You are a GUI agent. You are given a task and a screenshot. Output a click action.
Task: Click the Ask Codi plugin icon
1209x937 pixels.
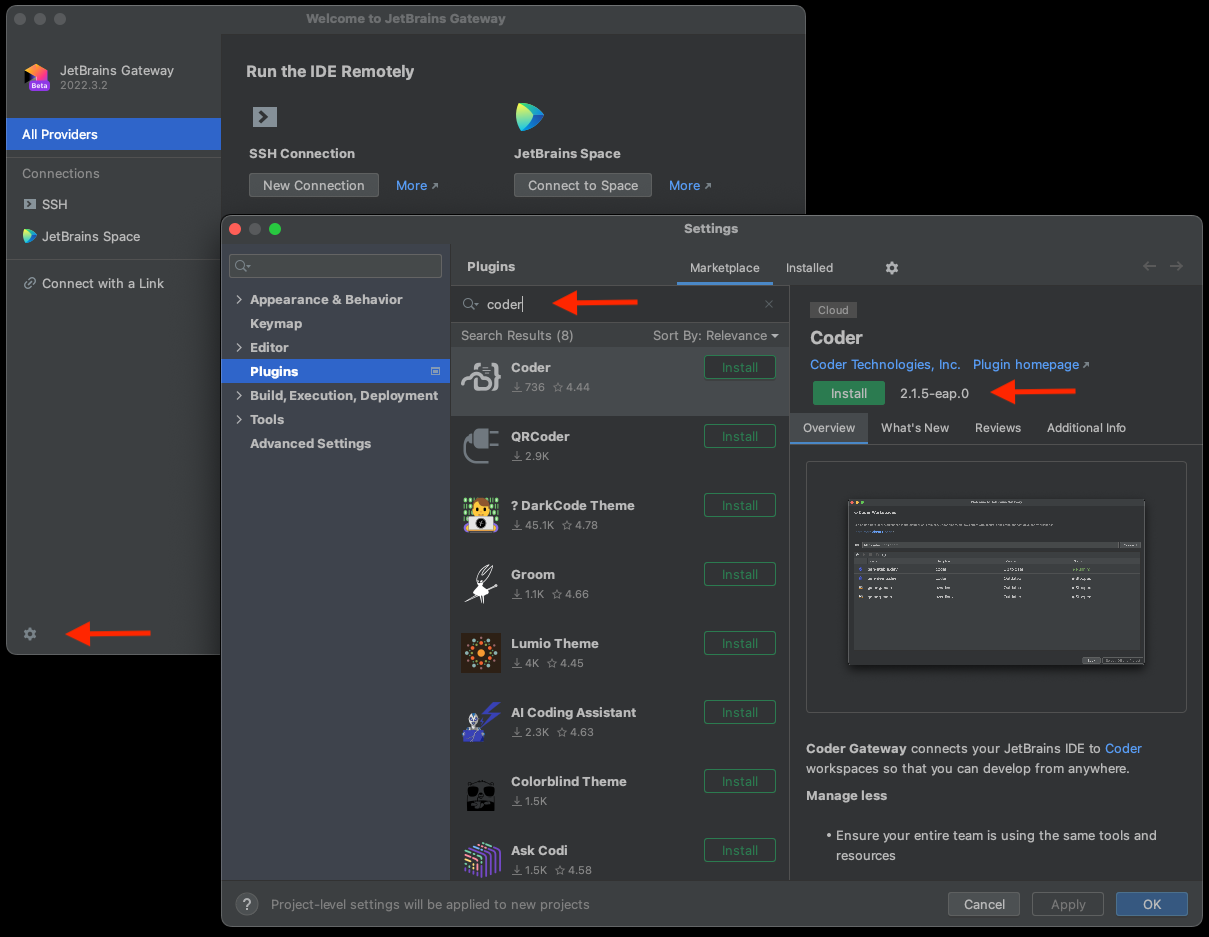point(481,860)
